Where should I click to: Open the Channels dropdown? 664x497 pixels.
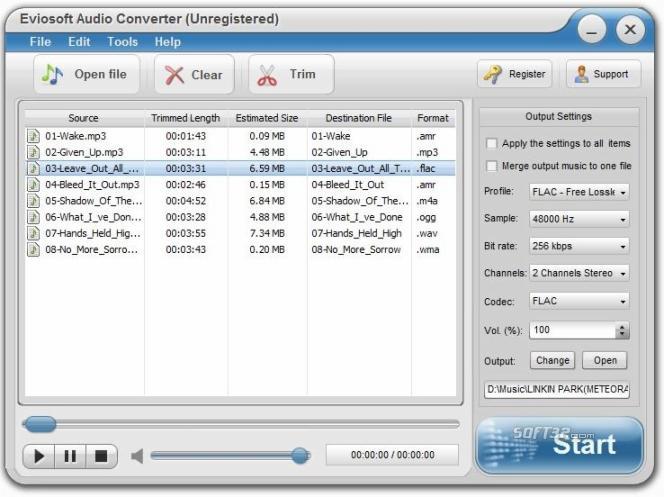tap(579, 273)
